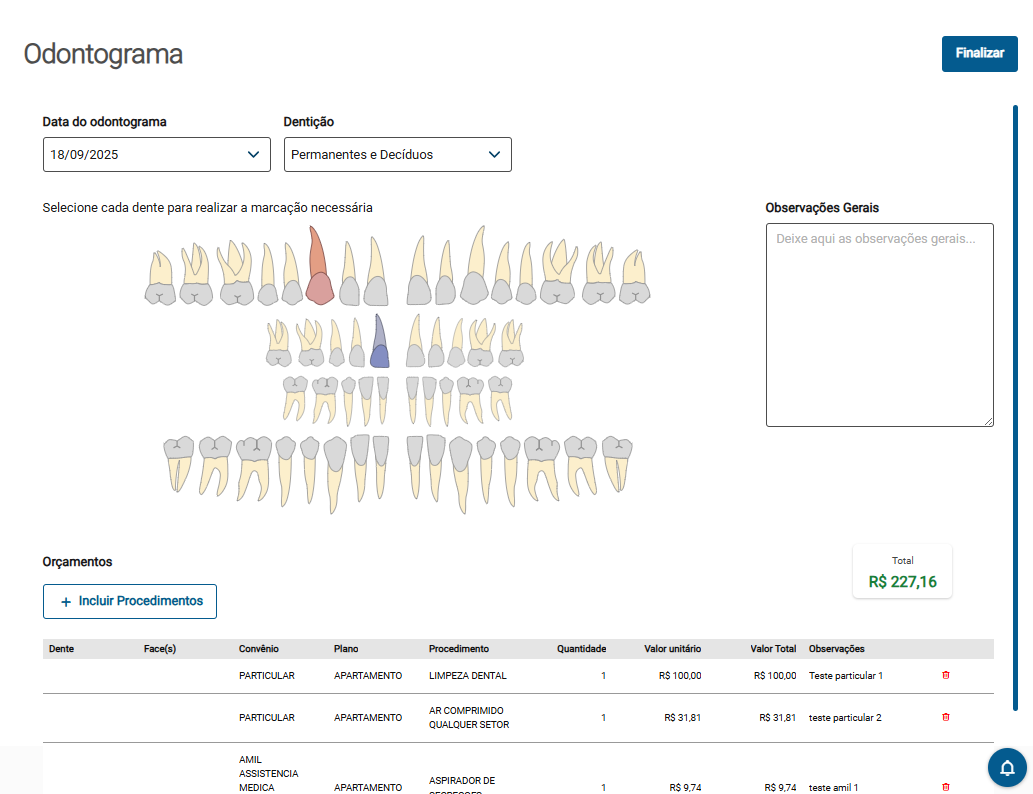Viewport: 1033px width, 794px height.
Task: Click Incluir Procedimentos button
Action: (x=130, y=601)
